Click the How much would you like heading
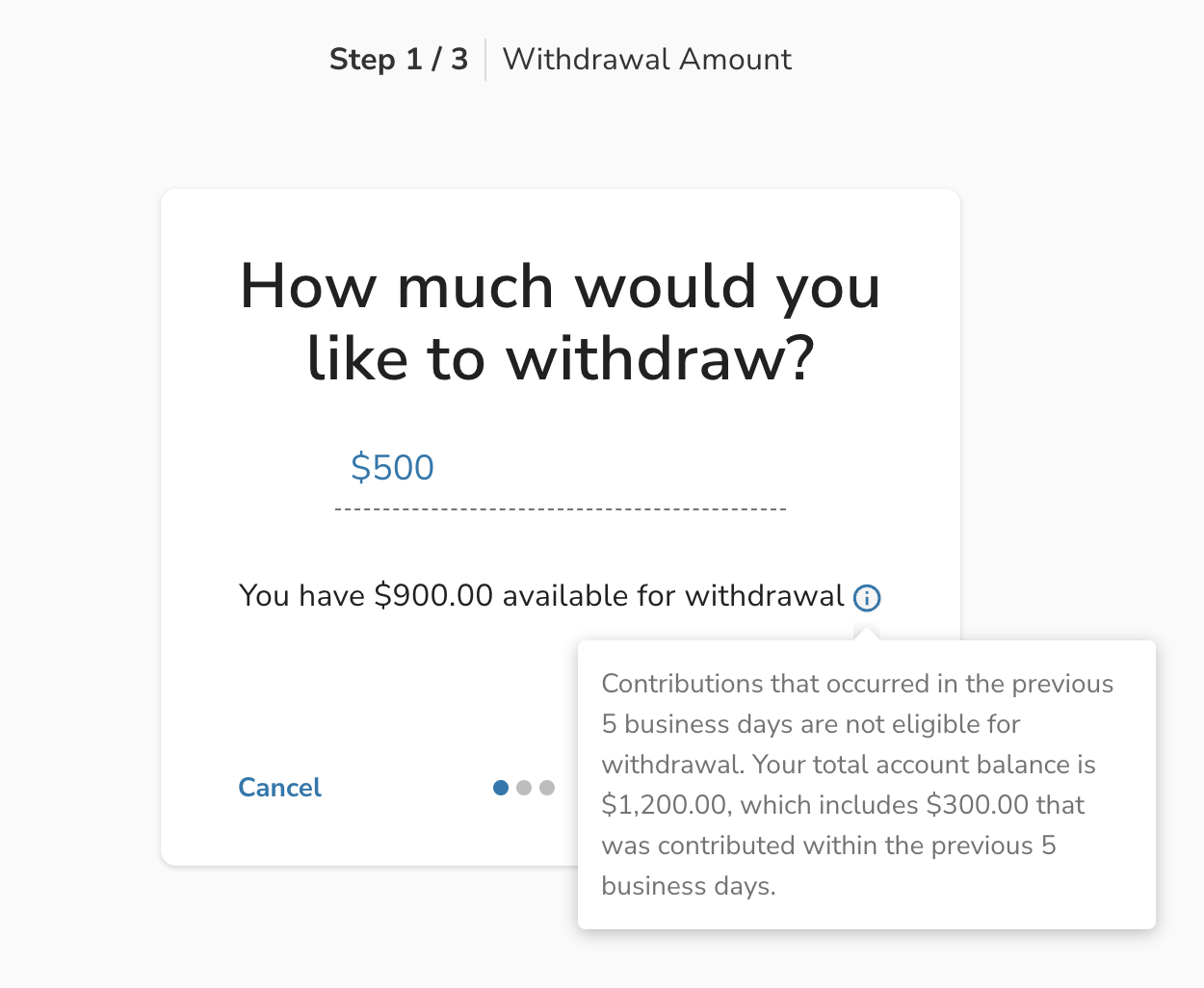This screenshot has width=1204, height=988. (560, 322)
